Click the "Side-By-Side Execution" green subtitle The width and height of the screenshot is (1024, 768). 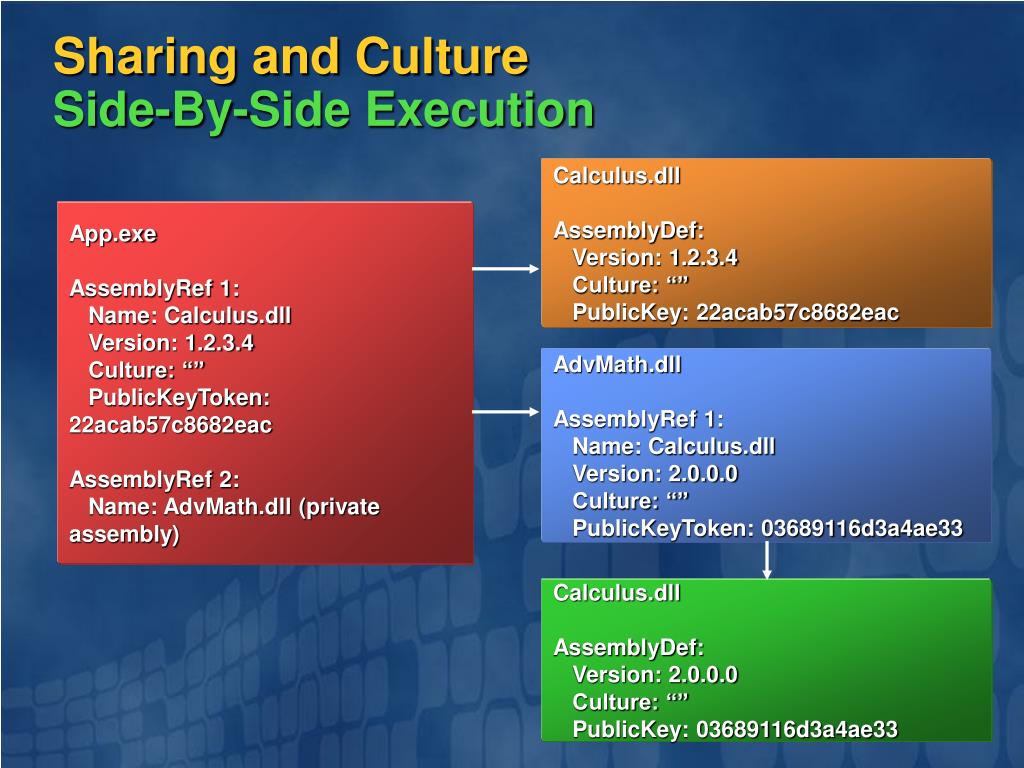pos(323,110)
